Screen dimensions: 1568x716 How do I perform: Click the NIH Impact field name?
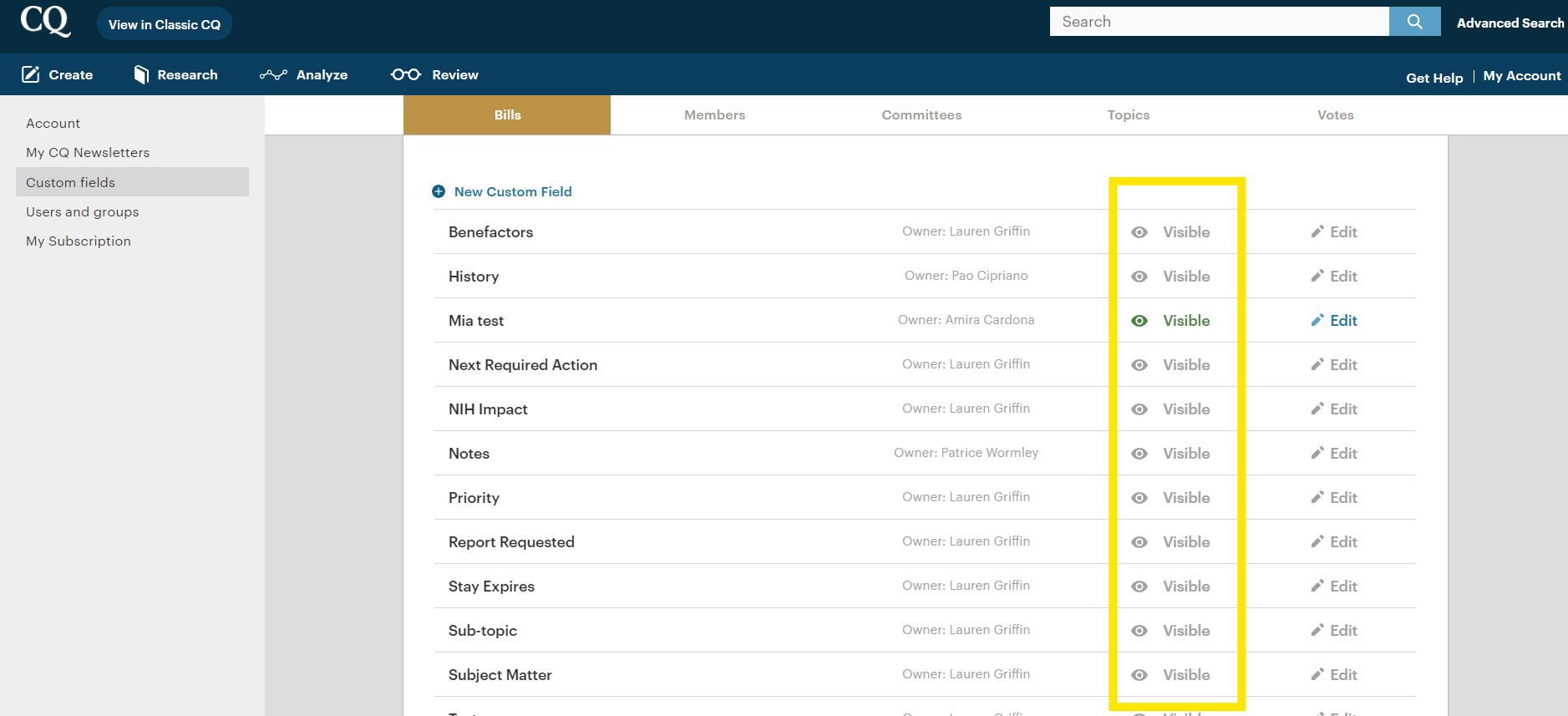(x=488, y=409)
